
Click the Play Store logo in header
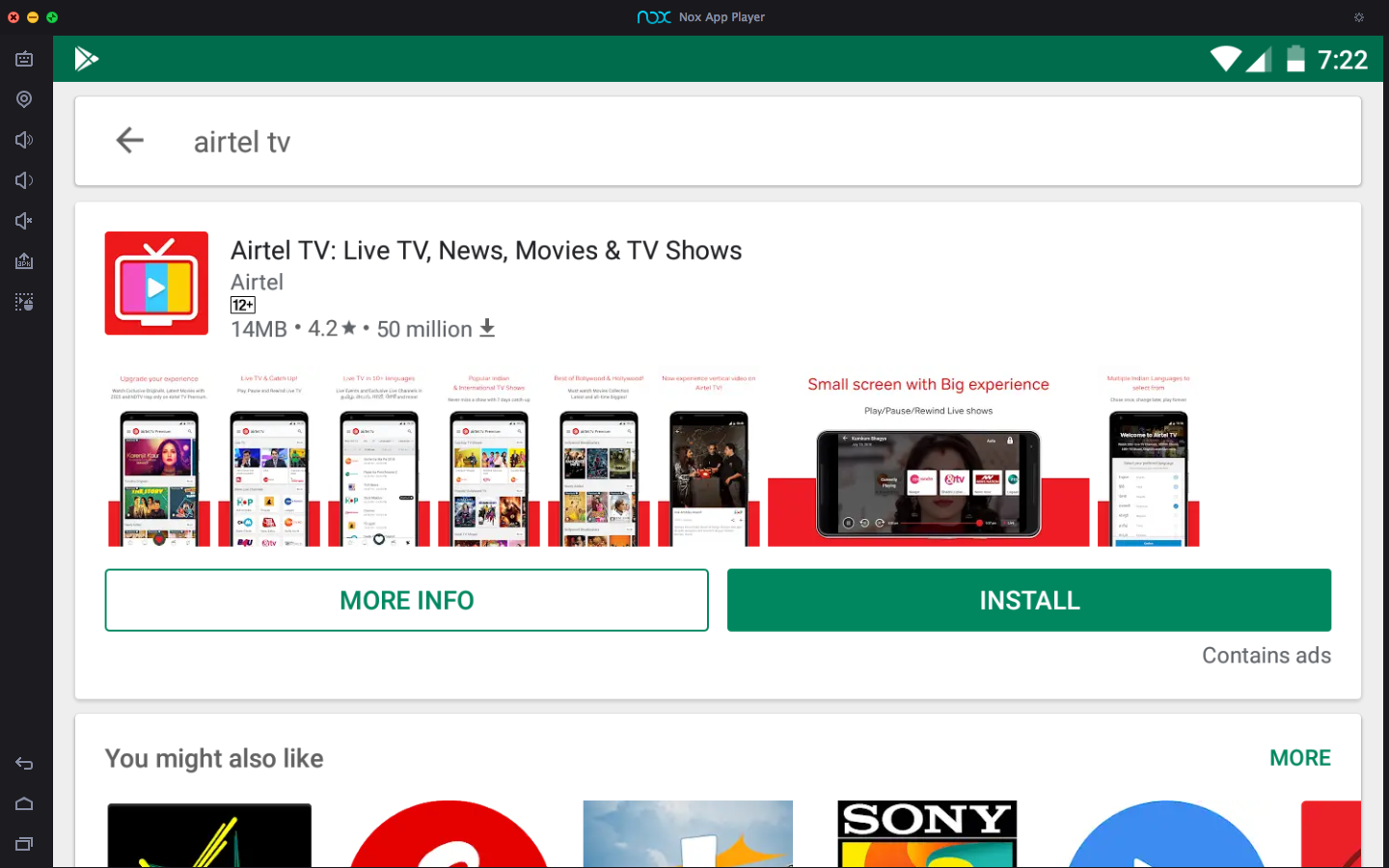pyautogui.click(x=87, y=59)
